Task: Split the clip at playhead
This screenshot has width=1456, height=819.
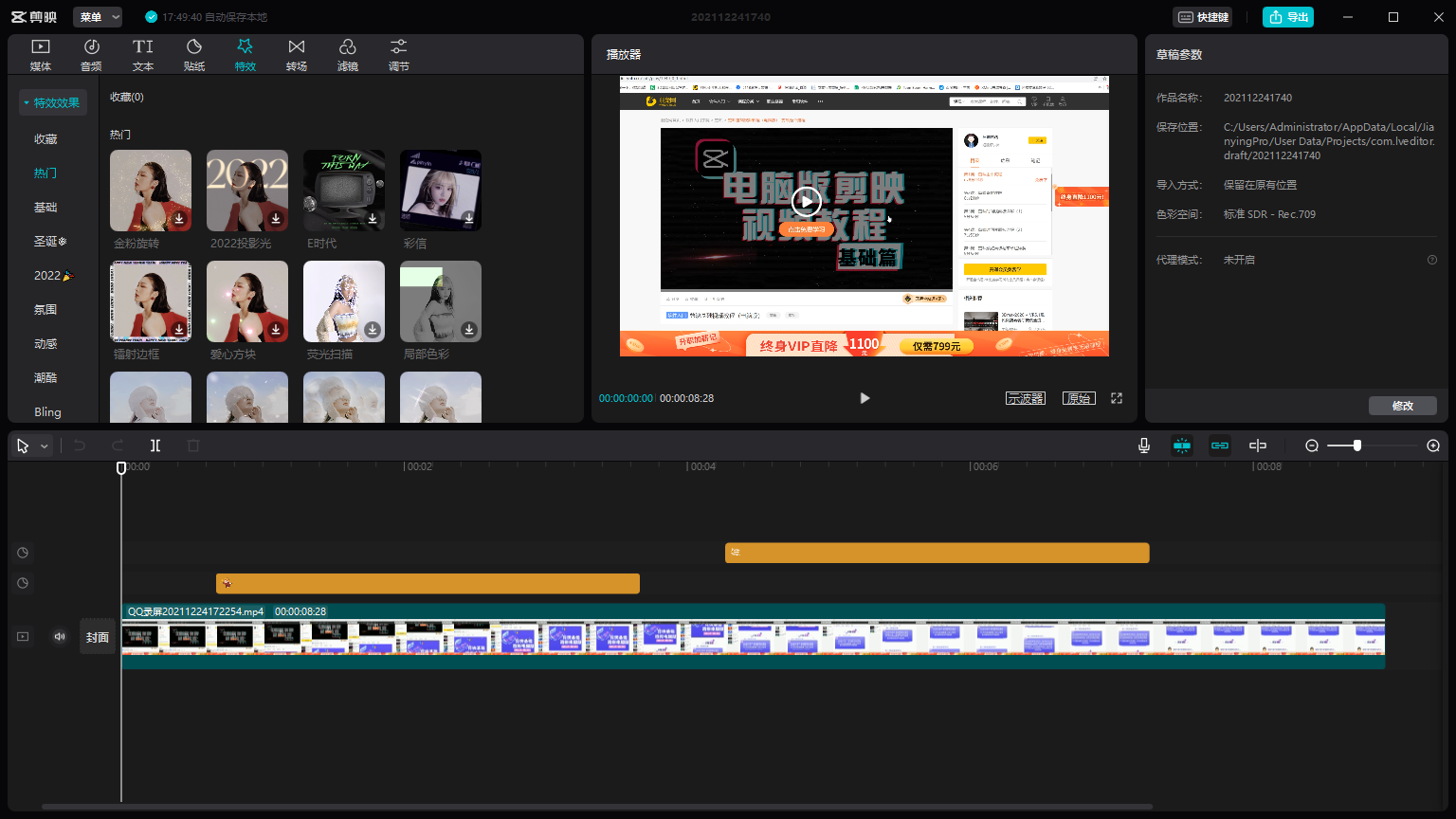Action: 155,446
